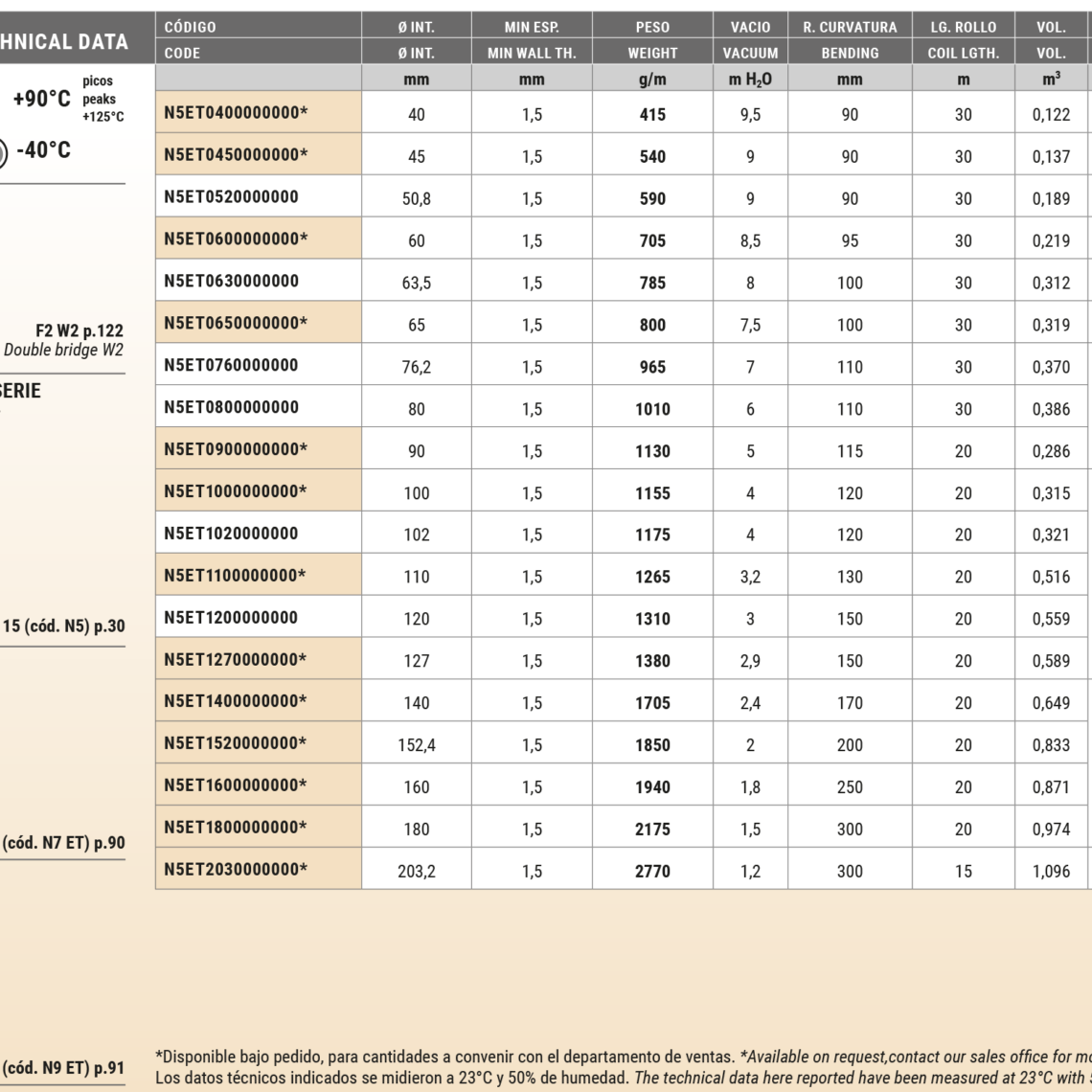The image size is (1092, 1092).
Task: Open the cód. N5 p.30 reference
Action: [x=63, y=626]
